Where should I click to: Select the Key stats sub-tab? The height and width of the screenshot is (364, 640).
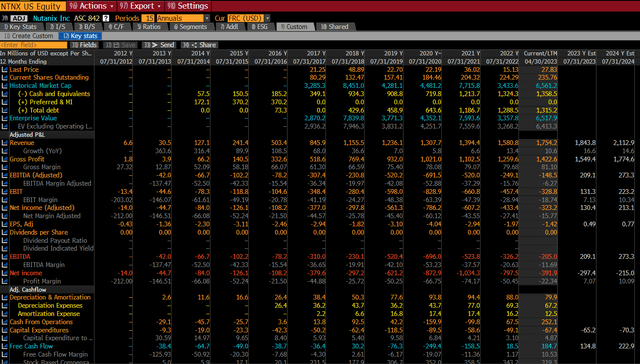tap(80, 36)
